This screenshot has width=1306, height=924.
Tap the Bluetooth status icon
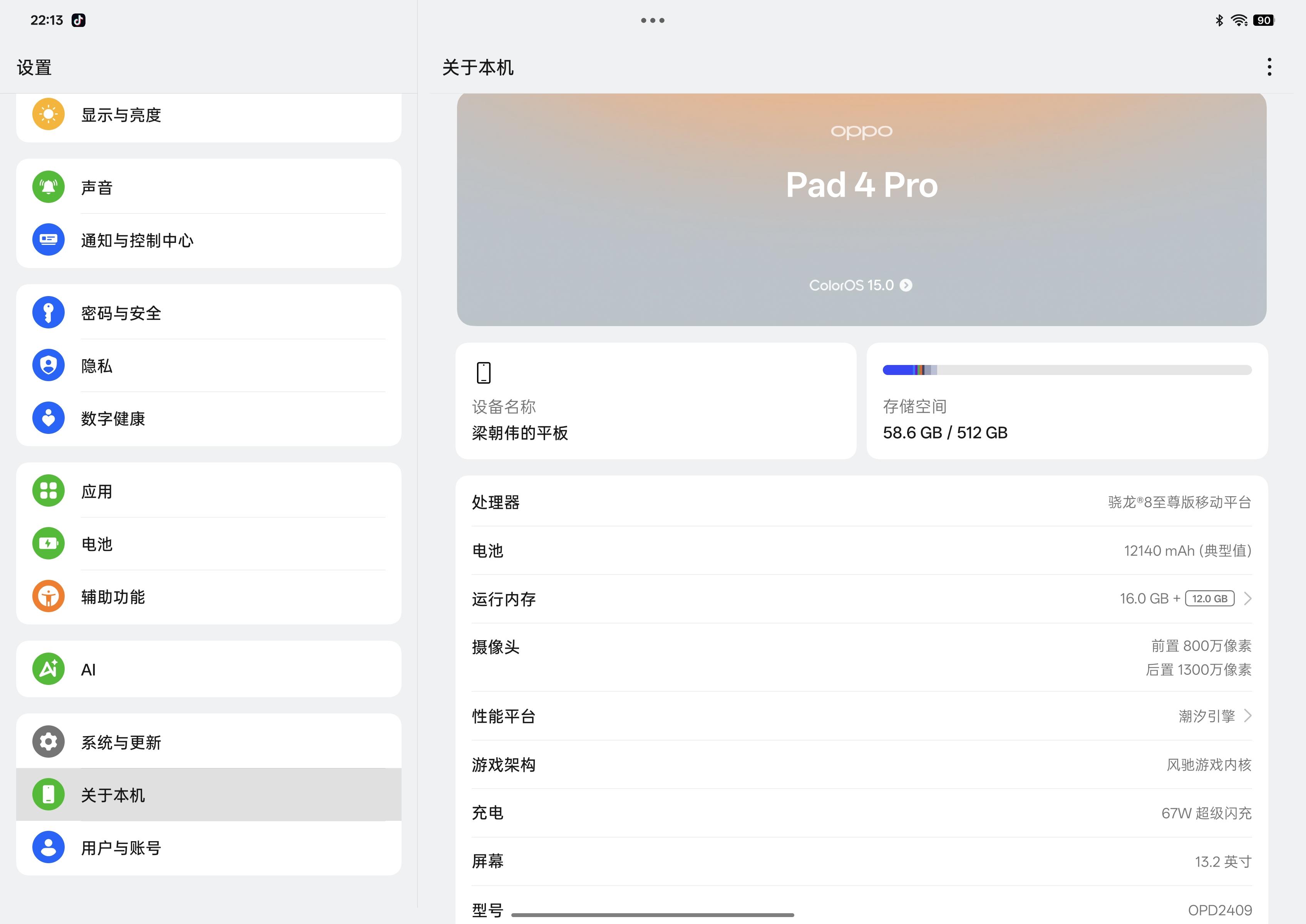point(1219,20)
